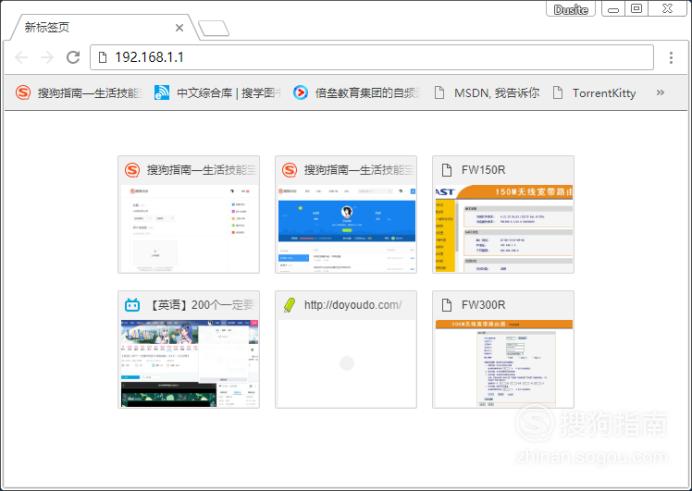
Task: Click the FW300R tile page icon
Action: [447, 305]
